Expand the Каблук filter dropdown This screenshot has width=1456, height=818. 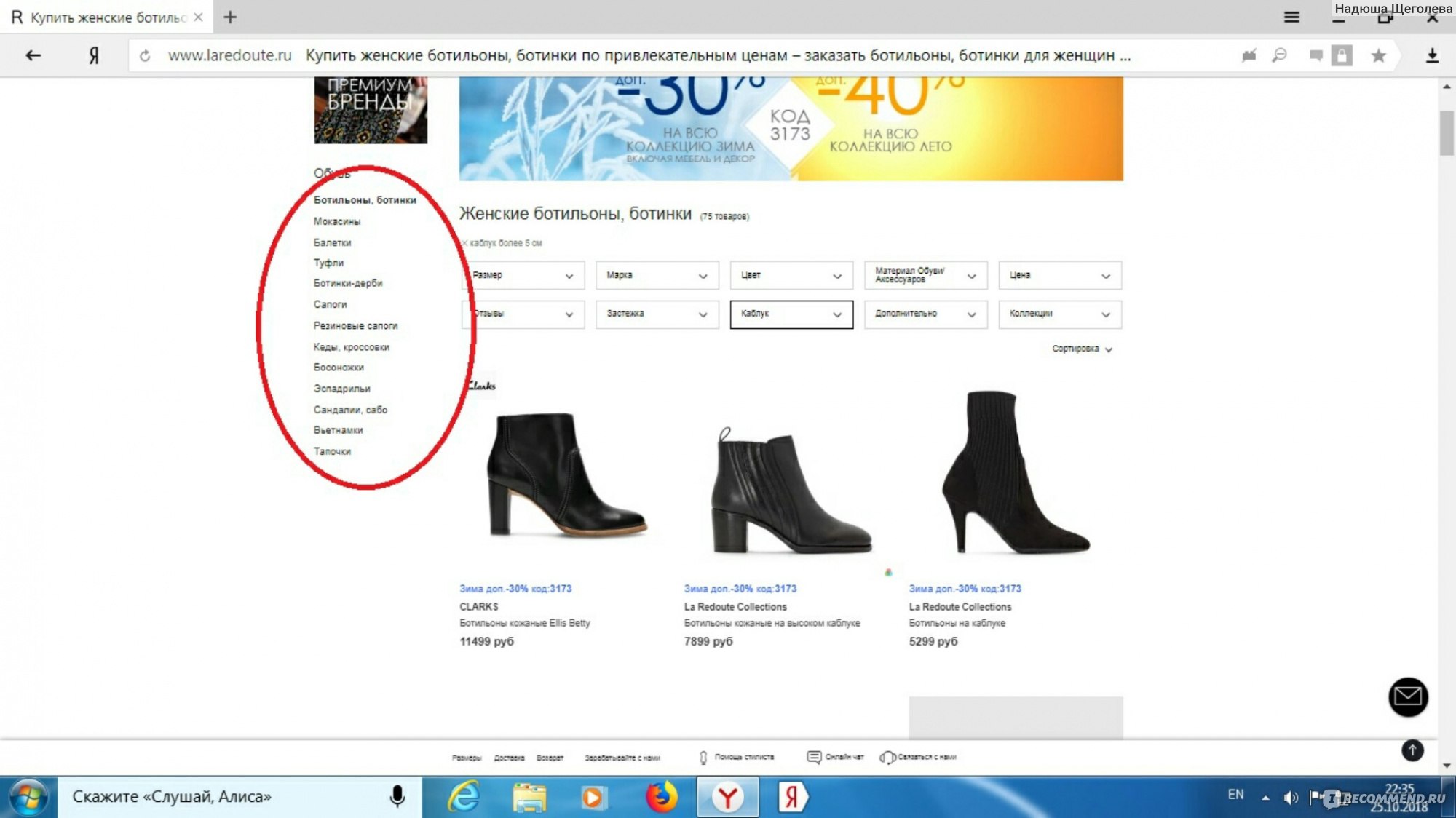791,314
